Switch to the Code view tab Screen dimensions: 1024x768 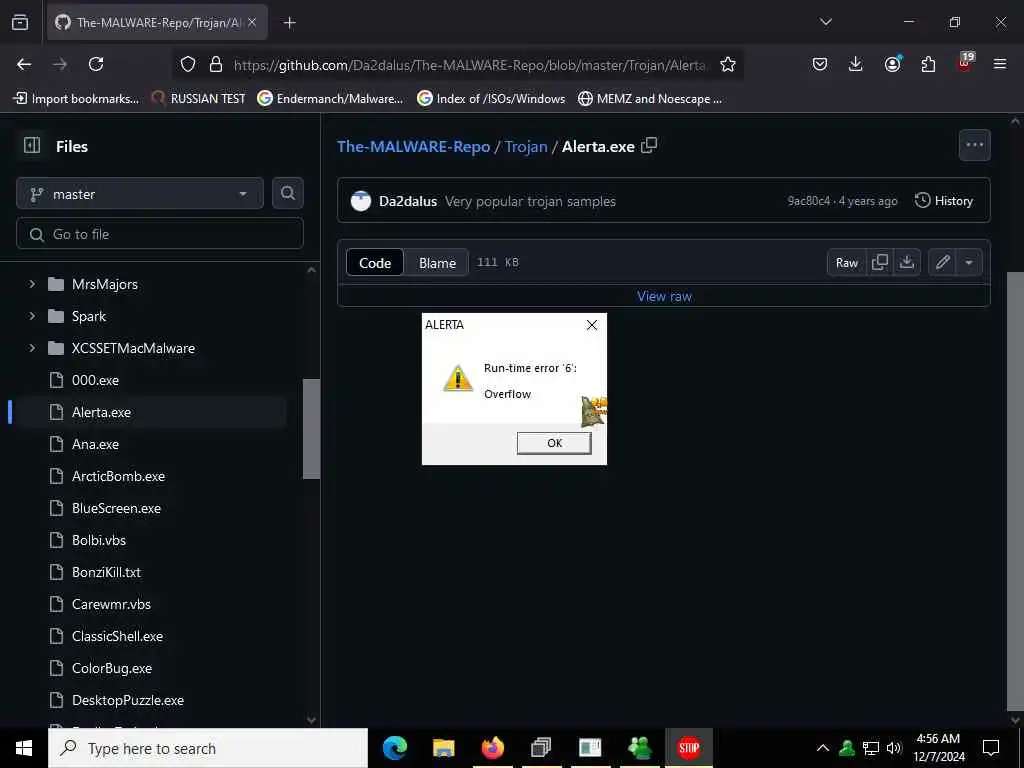375,263
